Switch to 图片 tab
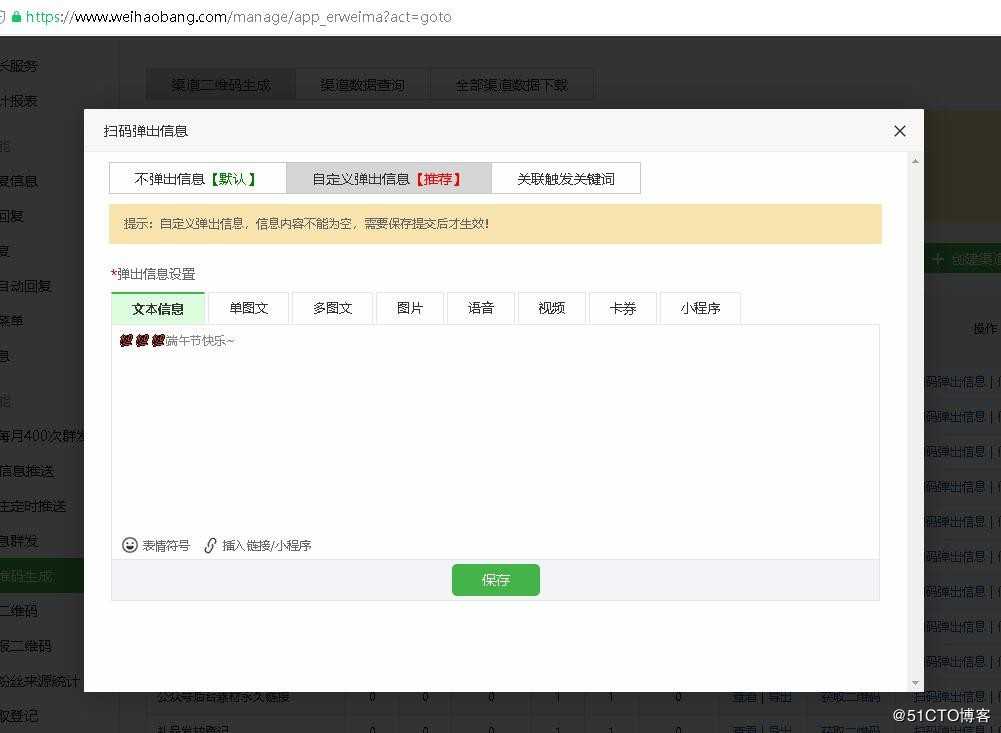Viewport: 1001px width, 733px height. click(410, 308)
